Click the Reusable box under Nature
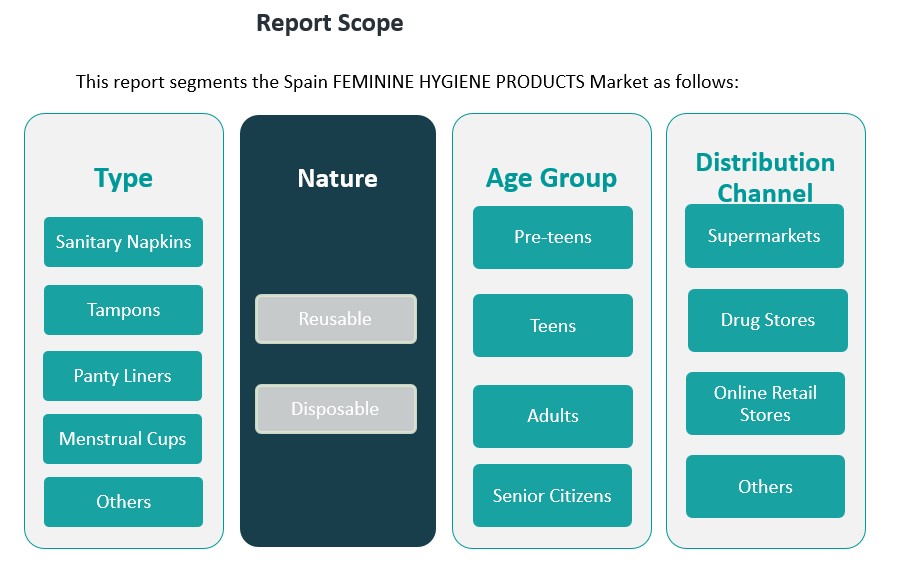Screen dimensions: 903x575 click(x=335, y=319)
